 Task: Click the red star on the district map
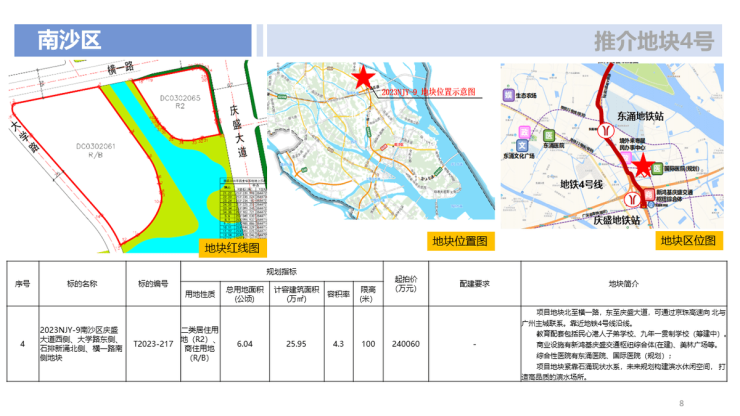click(643, 166)
